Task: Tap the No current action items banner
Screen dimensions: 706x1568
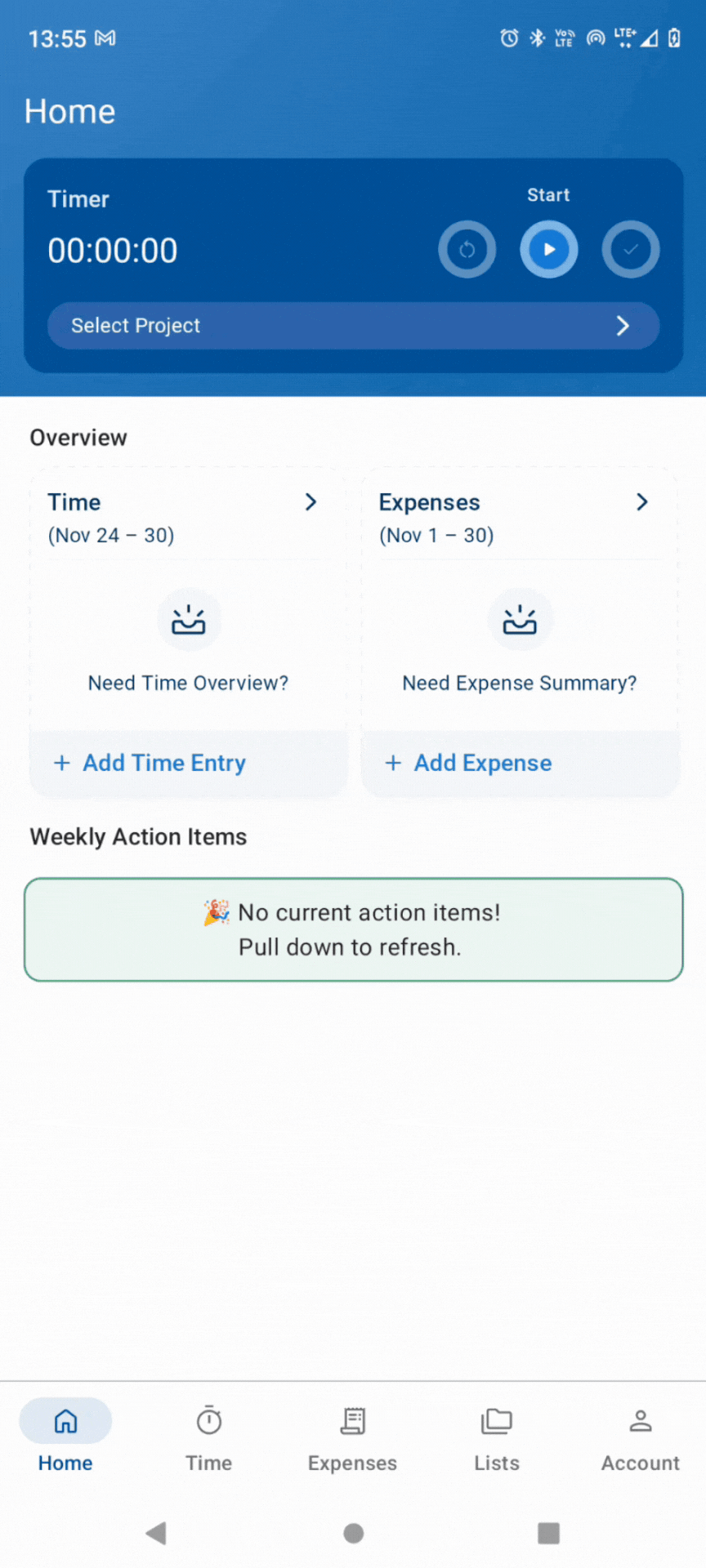Action: pos(353,929)
